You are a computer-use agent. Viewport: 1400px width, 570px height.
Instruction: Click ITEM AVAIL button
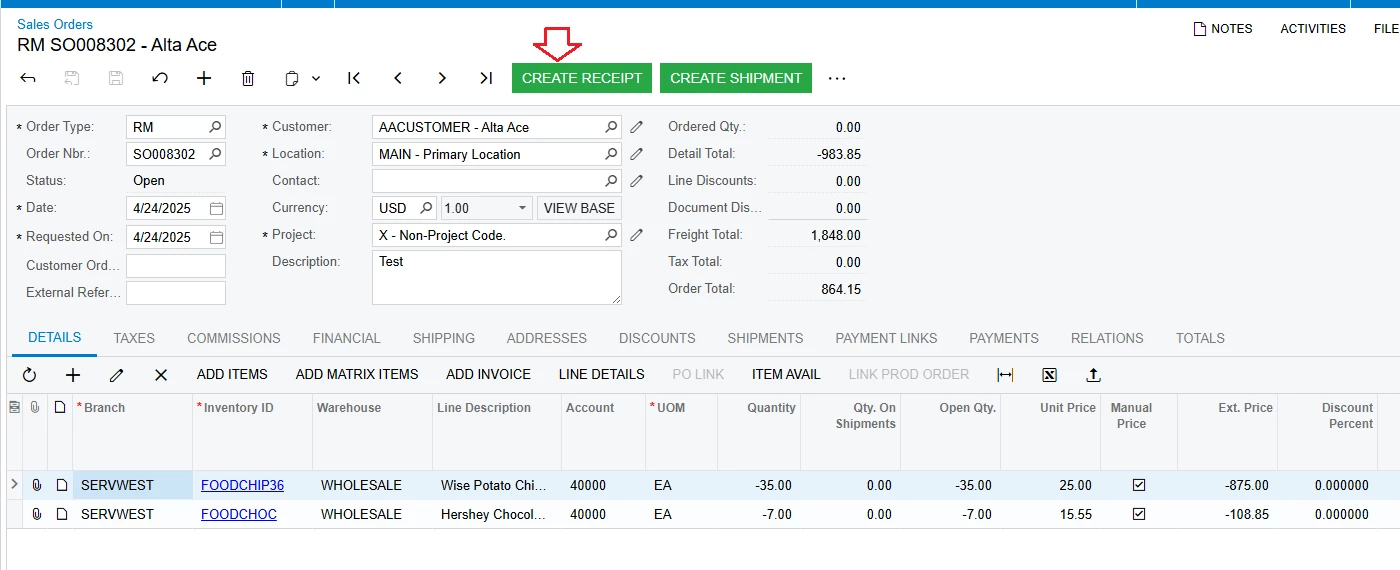pyautogui.click(x=786, y=374)
